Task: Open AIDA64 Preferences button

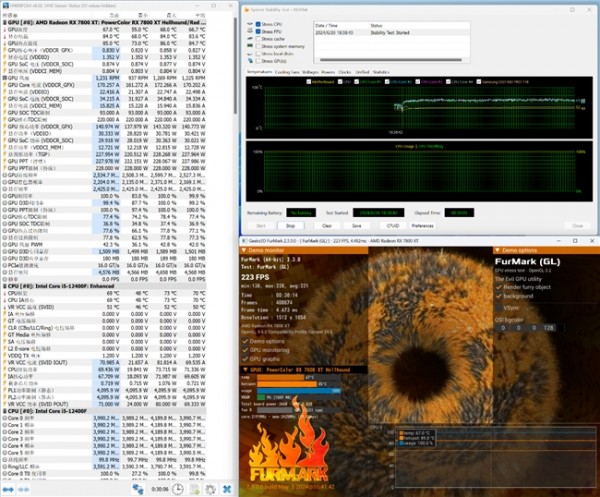Action: [x=422, y=226]
